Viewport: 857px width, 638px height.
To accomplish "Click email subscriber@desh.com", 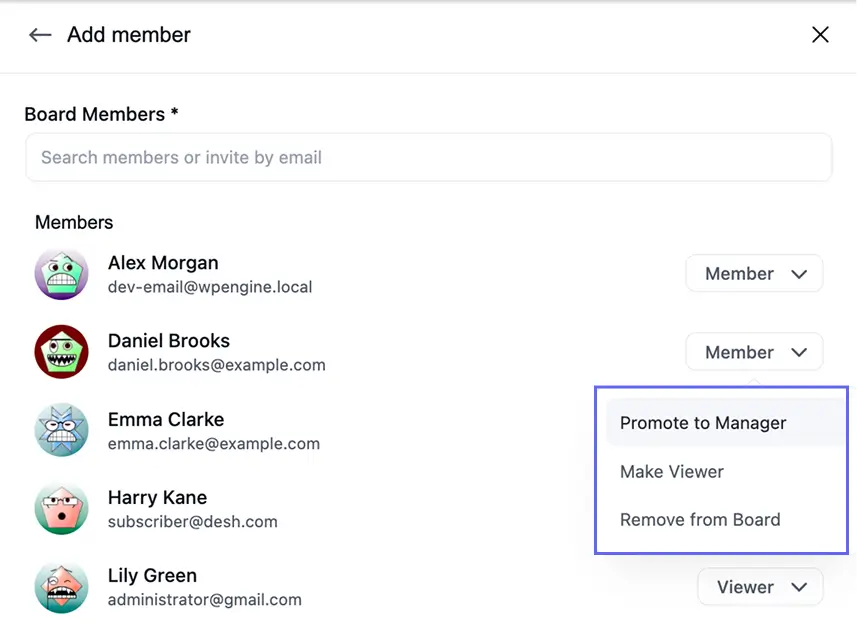I will point(192,522).
